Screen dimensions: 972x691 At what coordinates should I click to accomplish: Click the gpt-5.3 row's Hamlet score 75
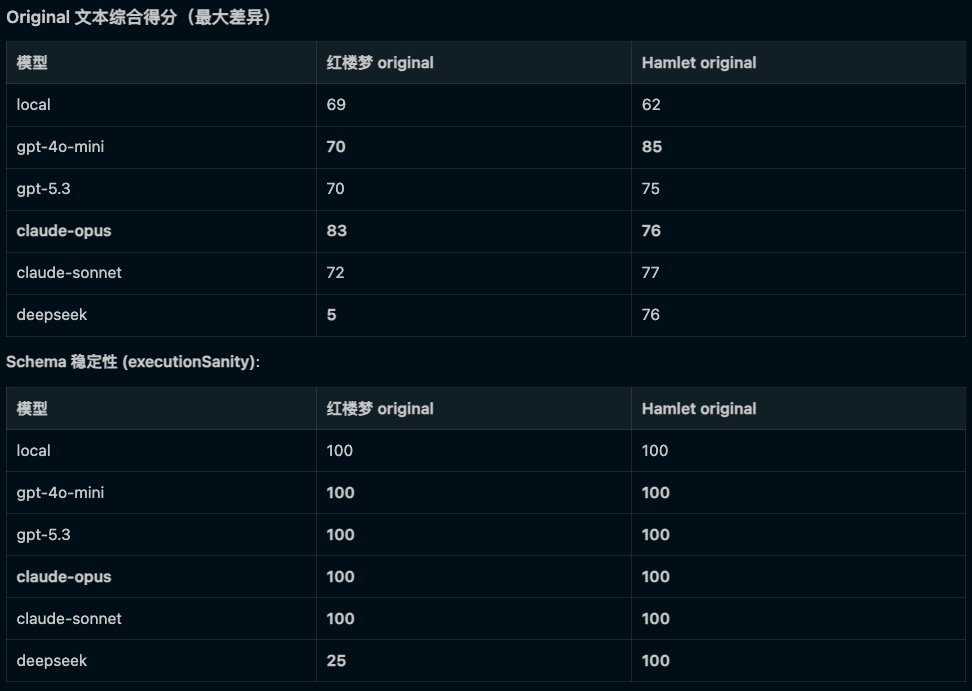650,188
